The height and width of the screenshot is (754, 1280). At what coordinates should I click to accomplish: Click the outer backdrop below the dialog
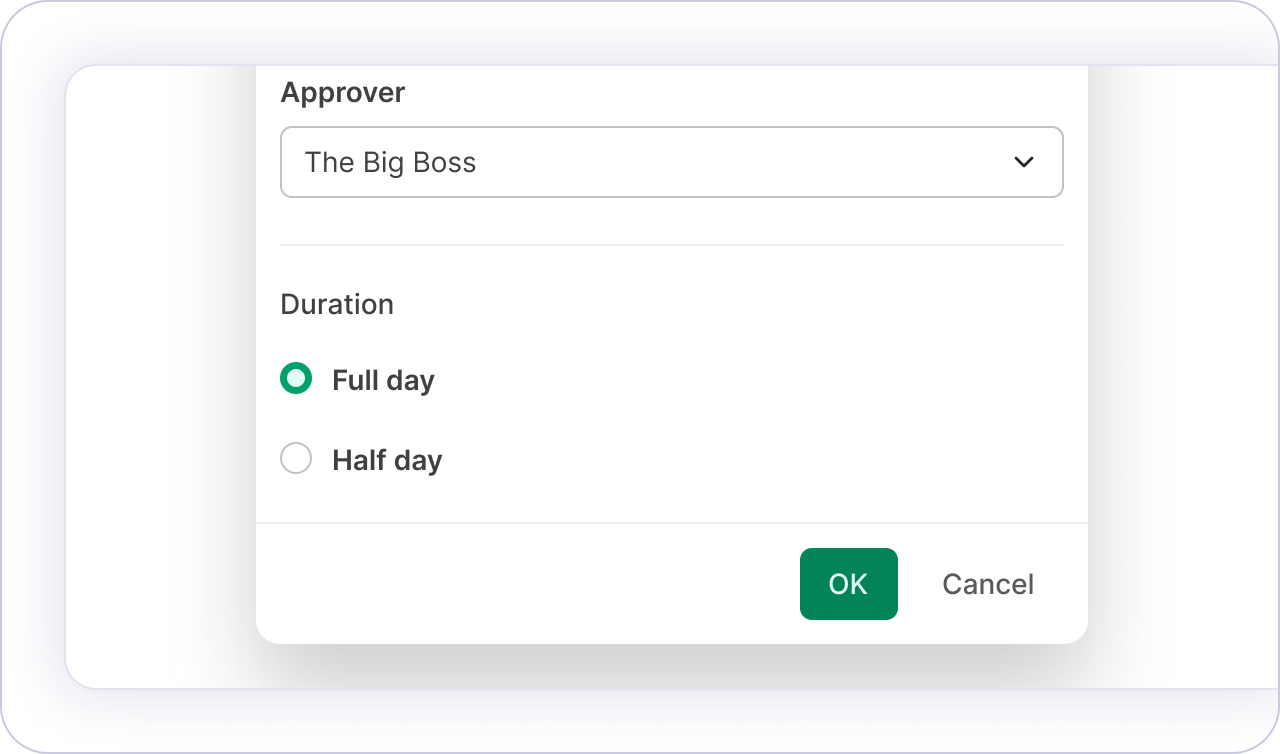640,720
